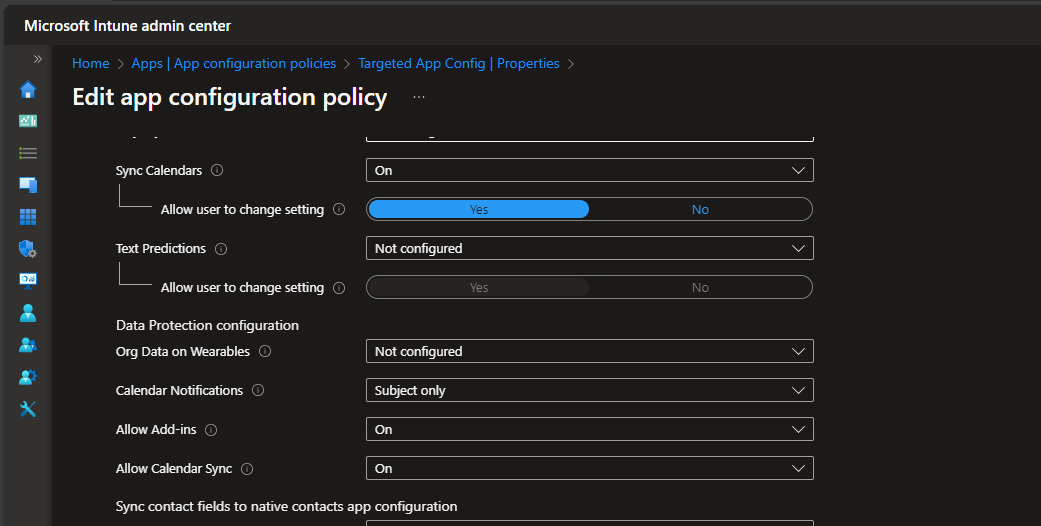Open the Users sidebar icon
The width and height of the screenshot is (1041, 526).
click(28, 313)
